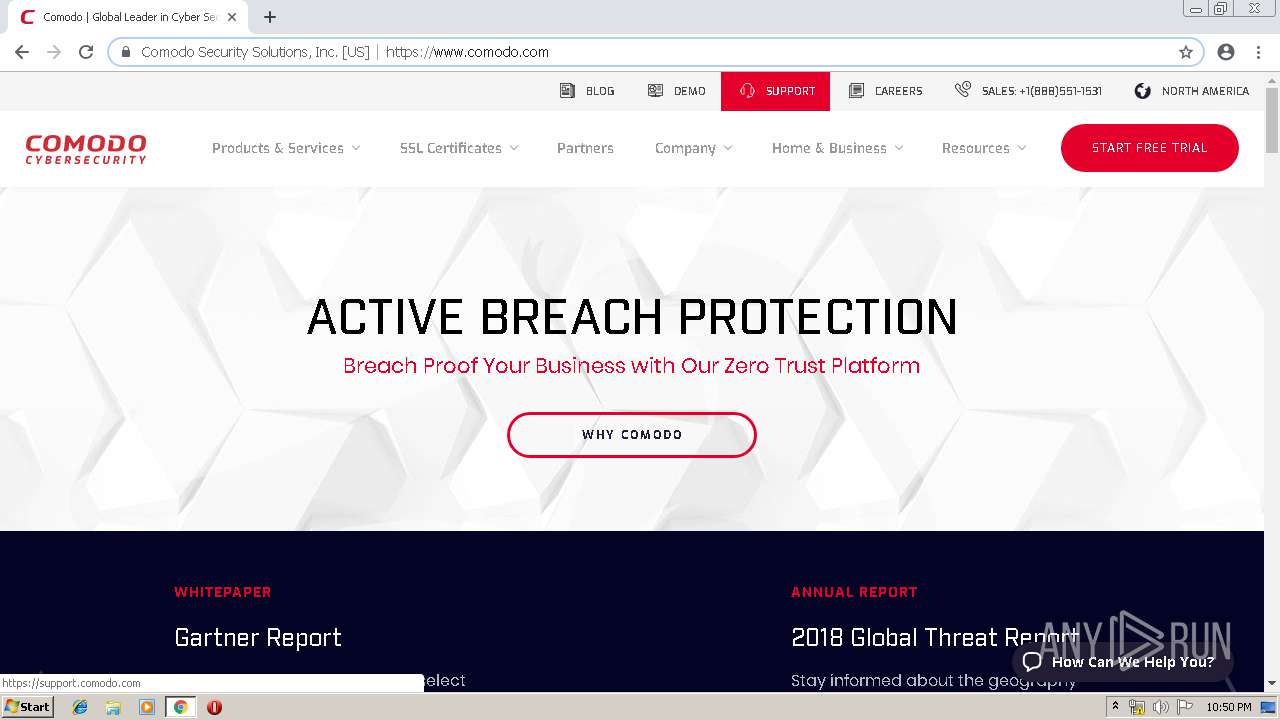Click the Chrome taskbar icon
The height and width of the screenshot is (720, 1280).
point(180,707)
